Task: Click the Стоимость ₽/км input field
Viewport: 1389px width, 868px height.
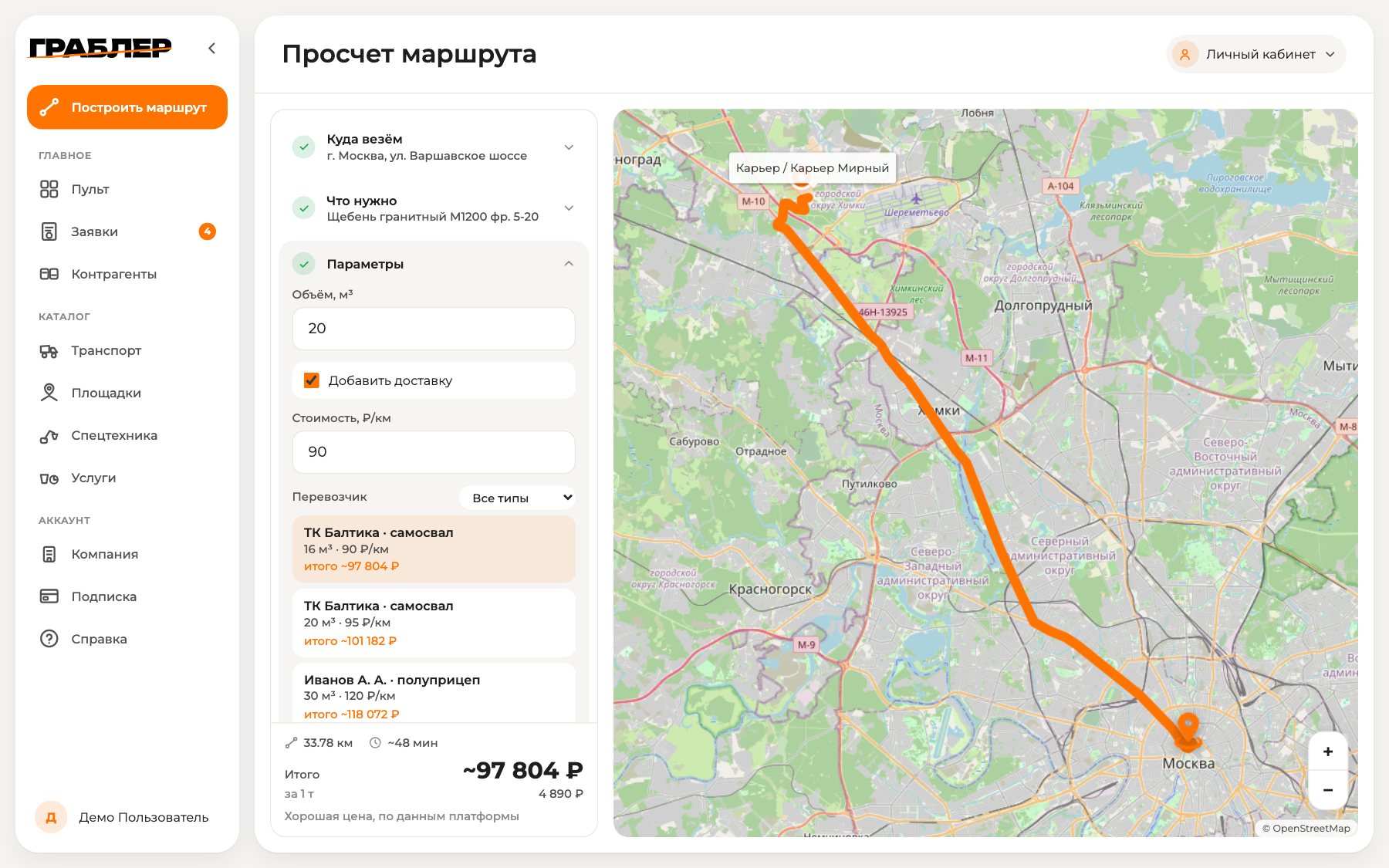Action: click(434, 452)
